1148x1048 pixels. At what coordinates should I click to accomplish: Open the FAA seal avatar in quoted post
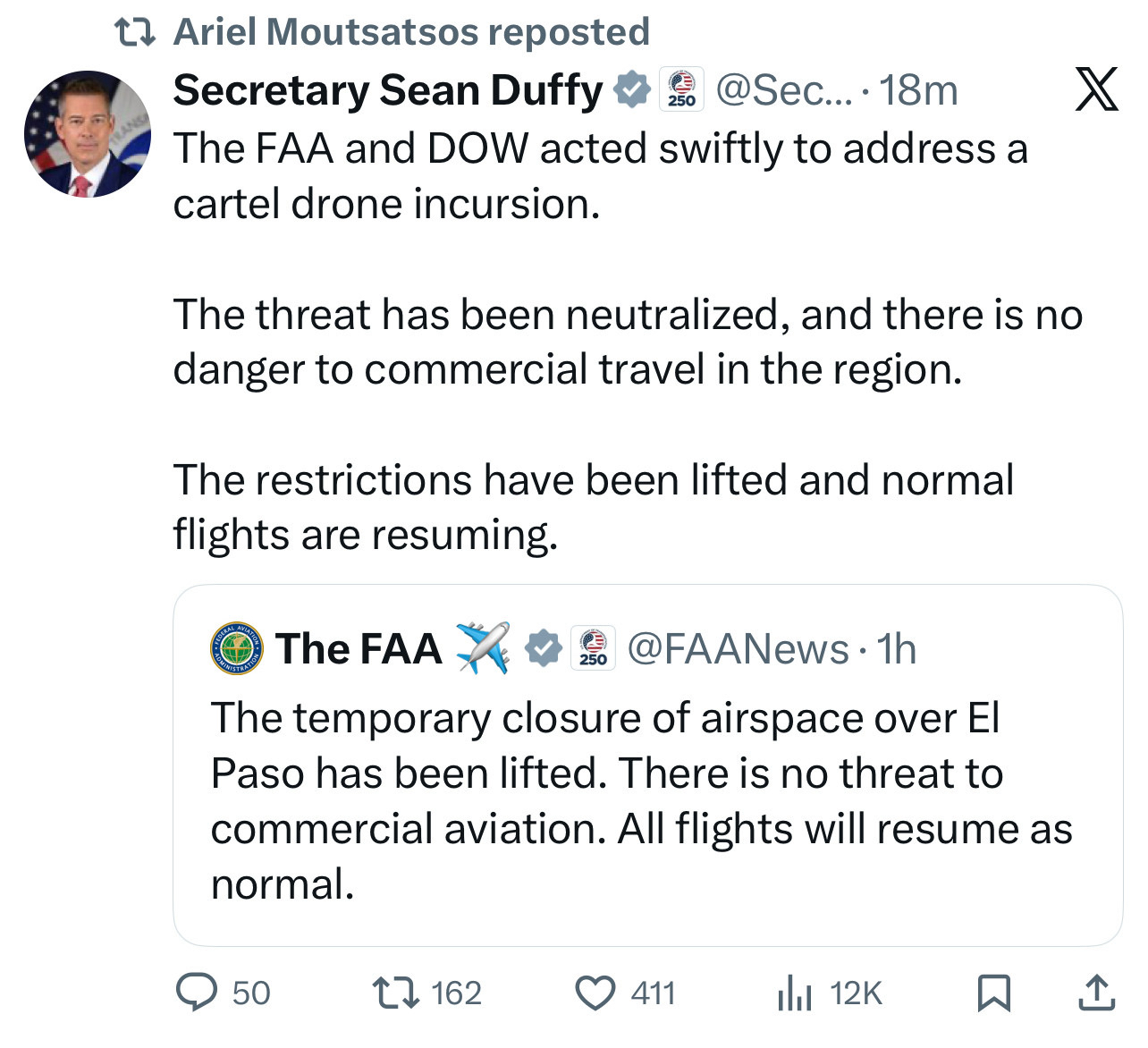[x=237, y=648]
